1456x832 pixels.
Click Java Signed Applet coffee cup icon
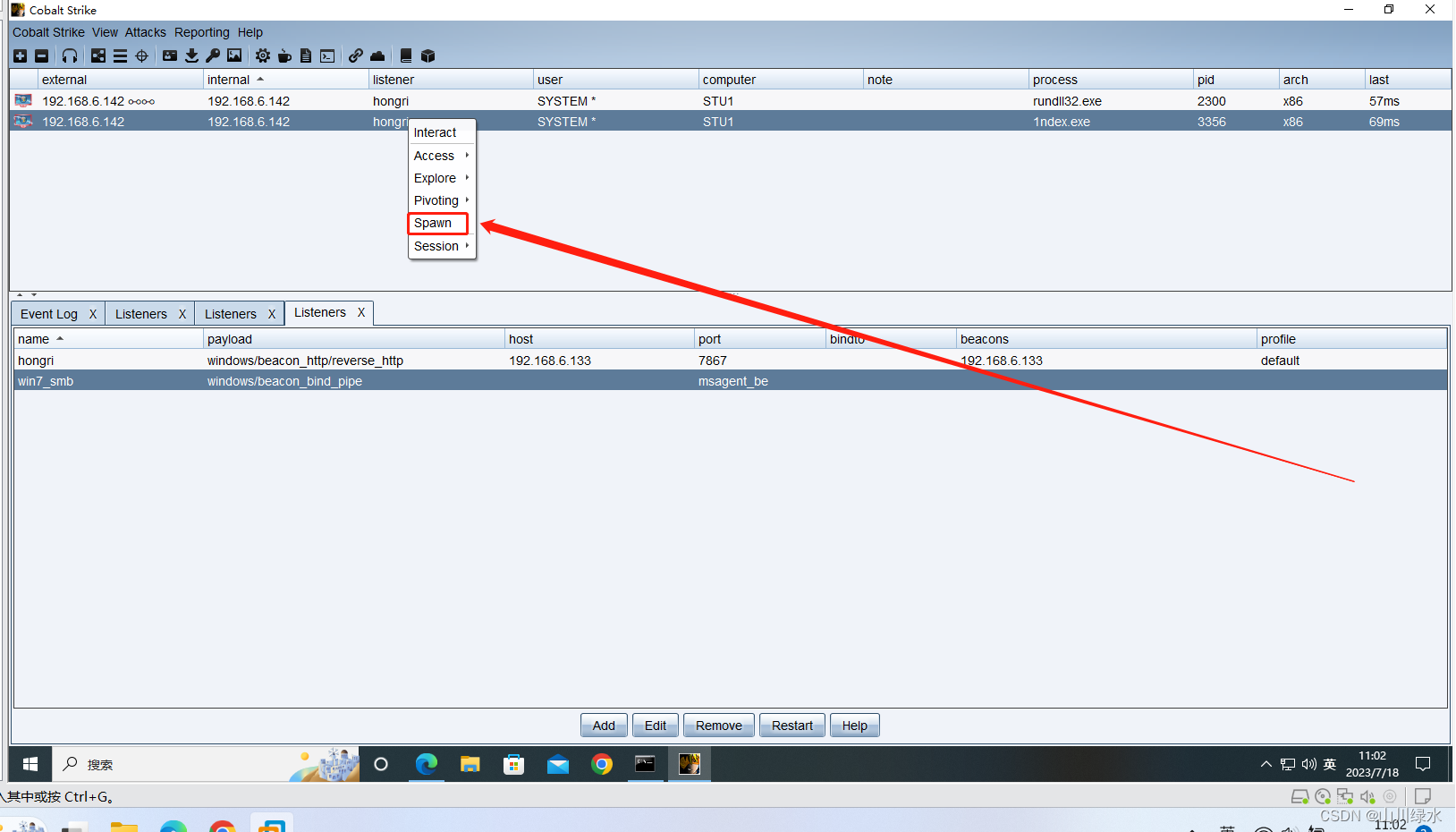(x=284, y=55)
